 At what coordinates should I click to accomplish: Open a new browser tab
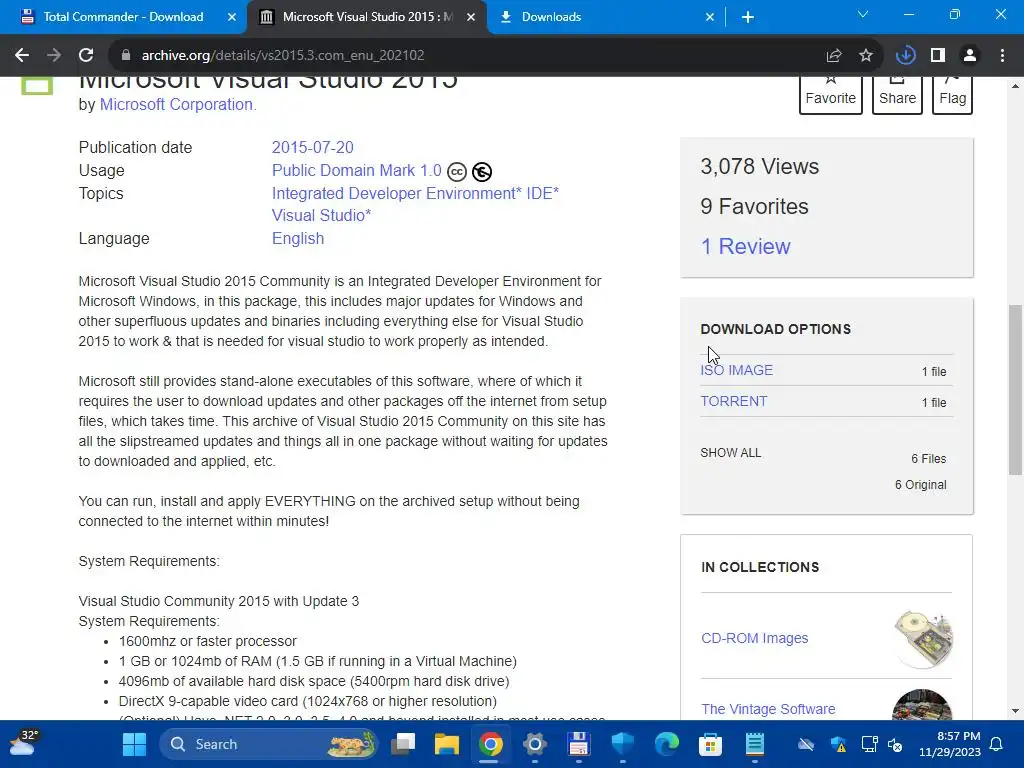(x=748, y=17)
